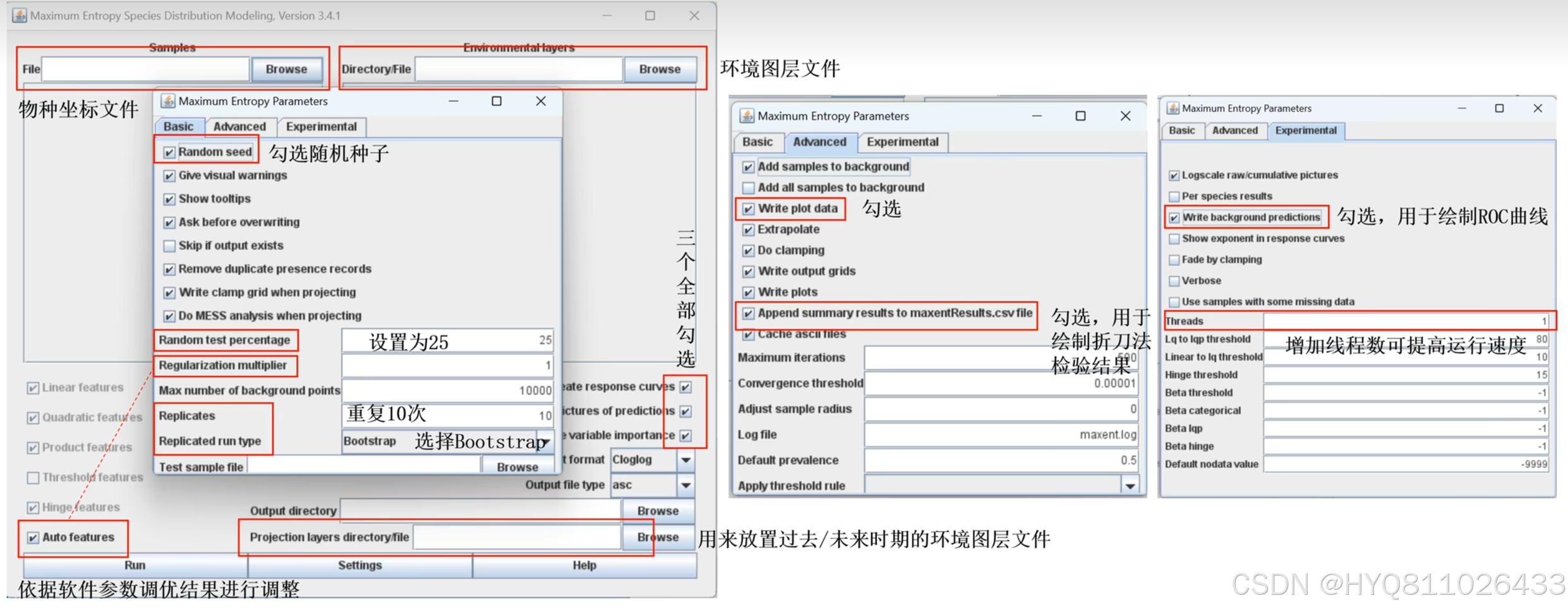The image size is (1568, 610).
Task: Toggle Extrapolate checkbox
Action: (749, 230)
